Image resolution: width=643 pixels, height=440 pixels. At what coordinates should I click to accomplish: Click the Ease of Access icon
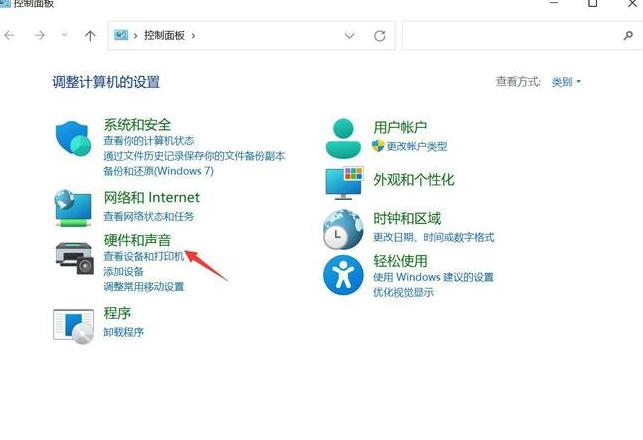(343, 275)
